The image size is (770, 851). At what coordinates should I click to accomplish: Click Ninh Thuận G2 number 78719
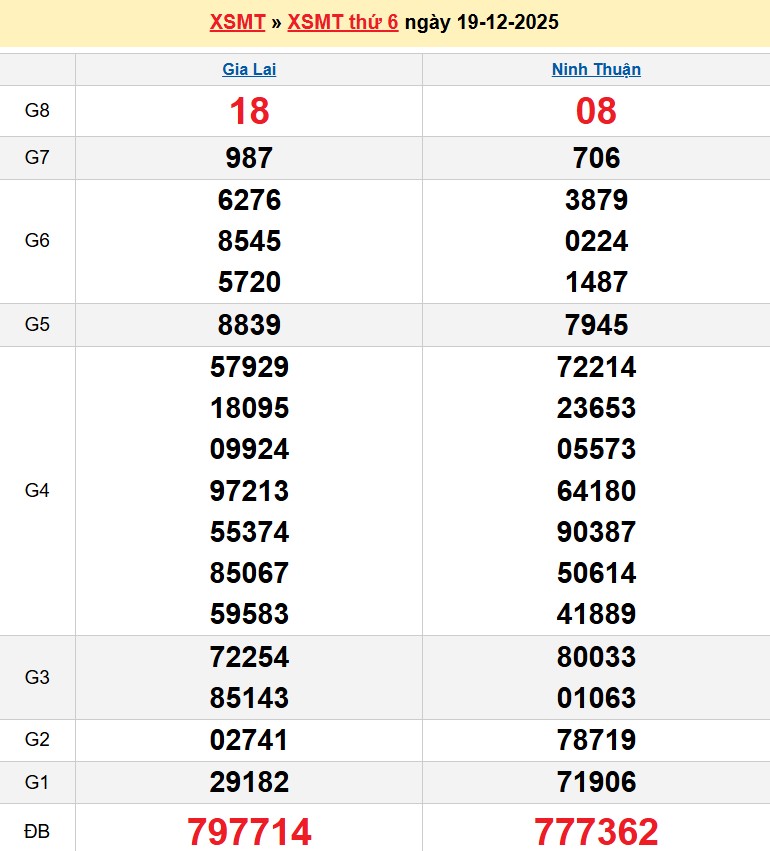[x=596, y=740]
